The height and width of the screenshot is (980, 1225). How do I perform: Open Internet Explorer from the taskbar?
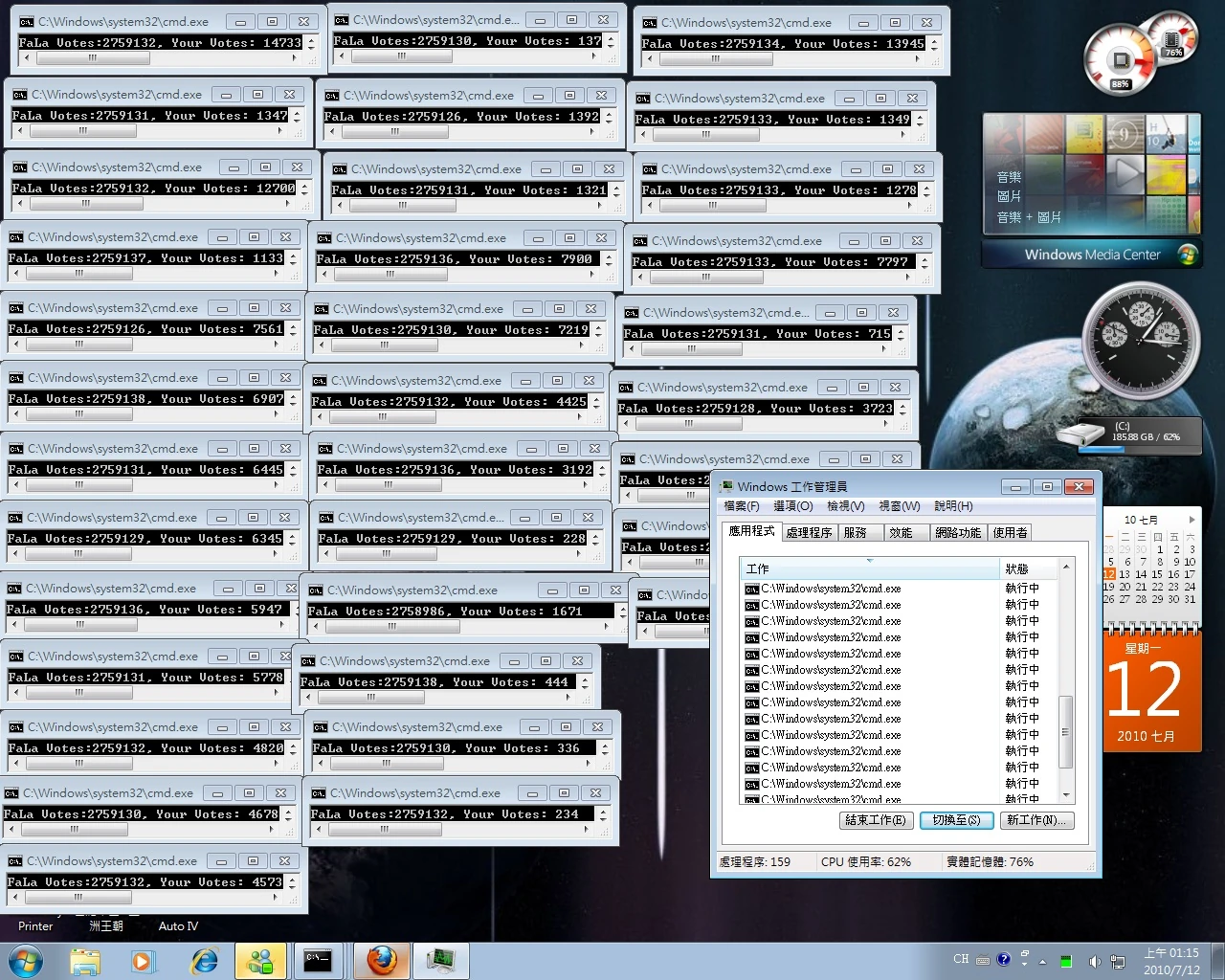tap(205, 961)
